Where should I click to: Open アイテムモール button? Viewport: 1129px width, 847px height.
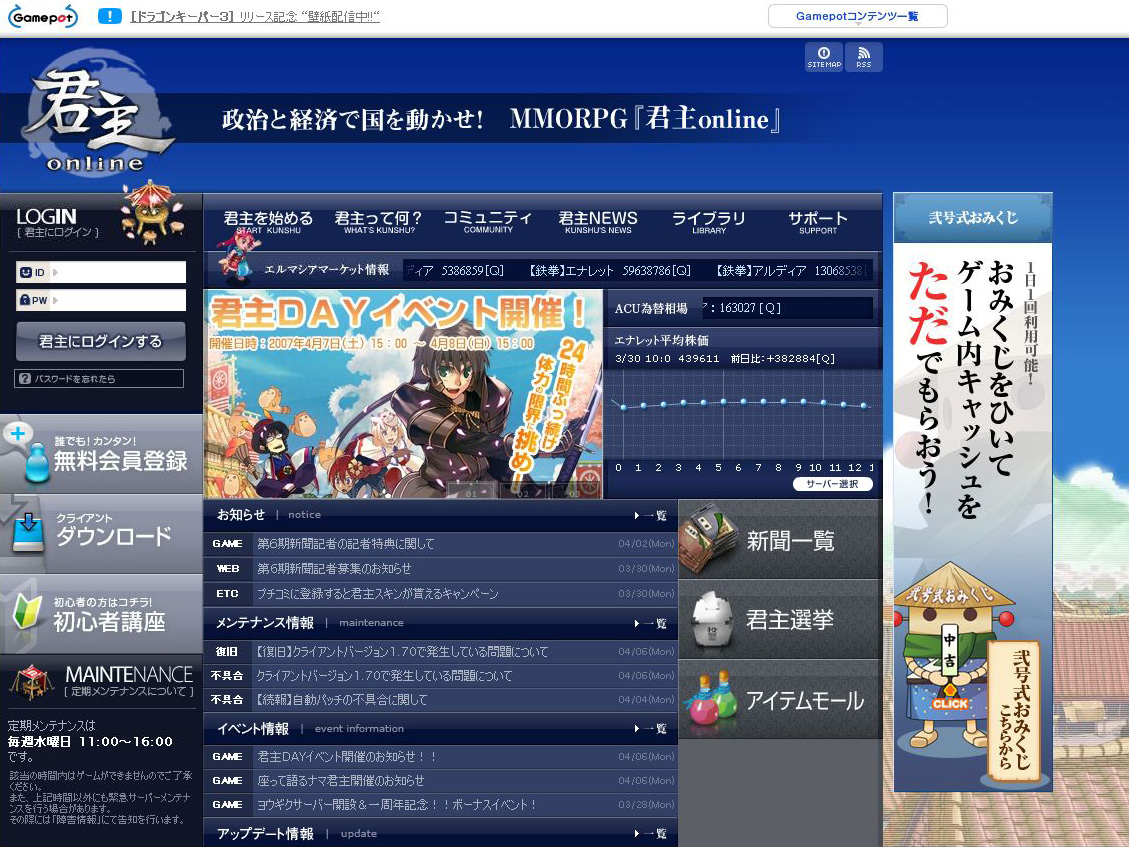[x=780, y=699]
